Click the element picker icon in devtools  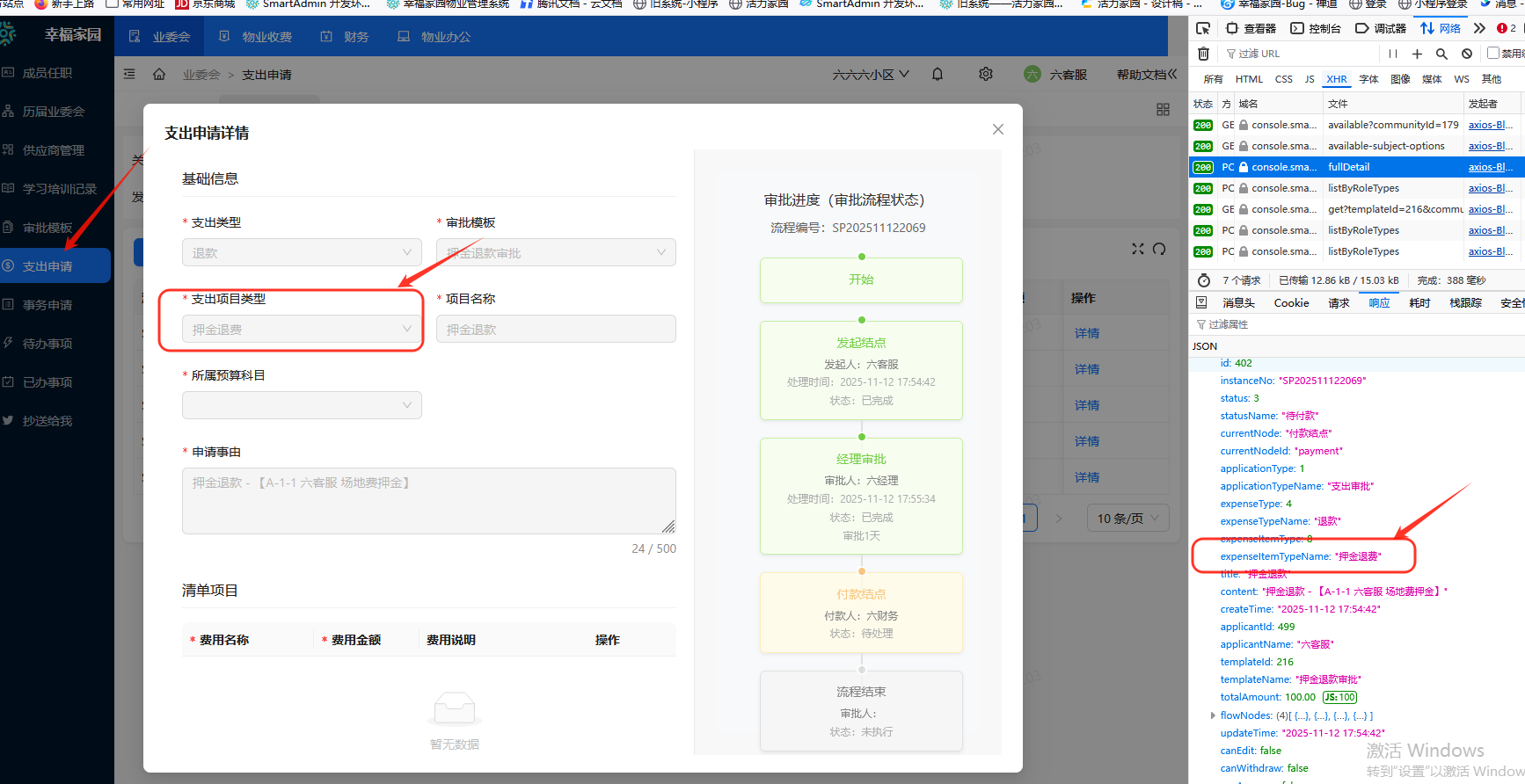(x=1203, y=28)
